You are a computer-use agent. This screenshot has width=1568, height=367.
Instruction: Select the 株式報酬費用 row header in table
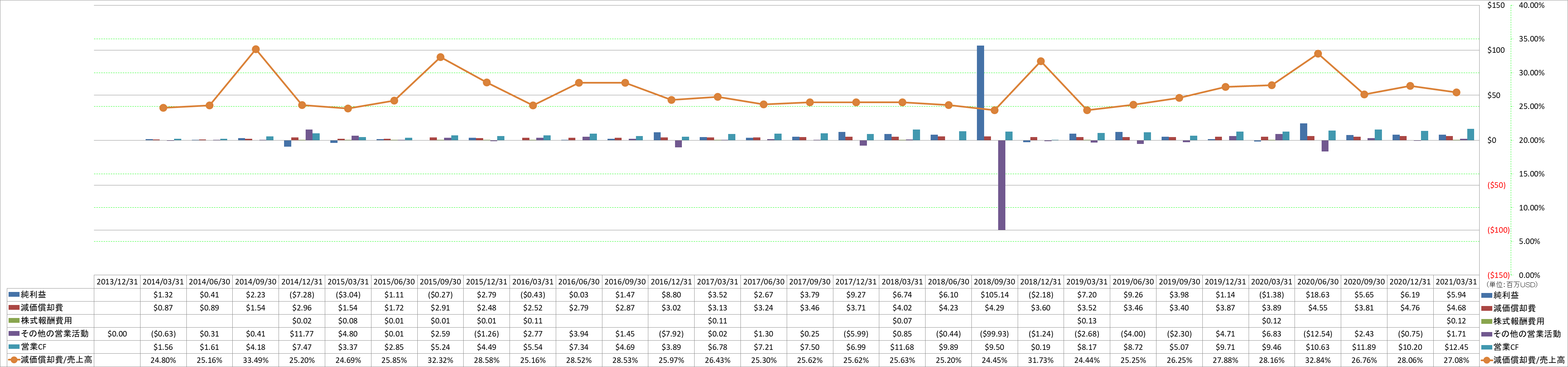[x=50, y=321]
